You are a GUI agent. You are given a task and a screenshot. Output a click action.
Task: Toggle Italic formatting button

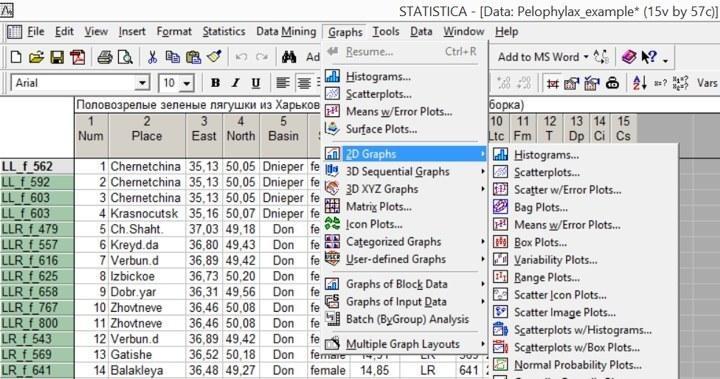click(236, 83)
